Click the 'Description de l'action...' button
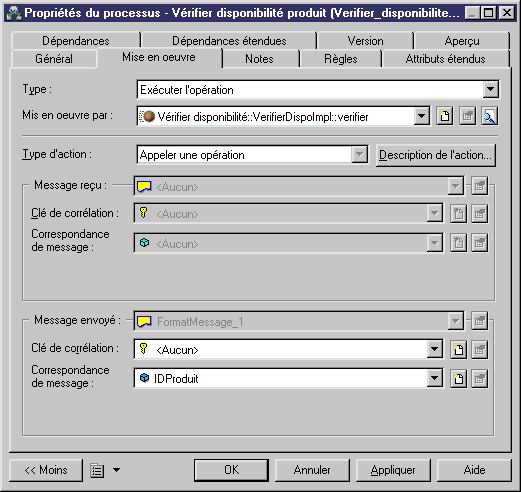Viewport: 521px width, 492px height. click(x=436, y=155)
